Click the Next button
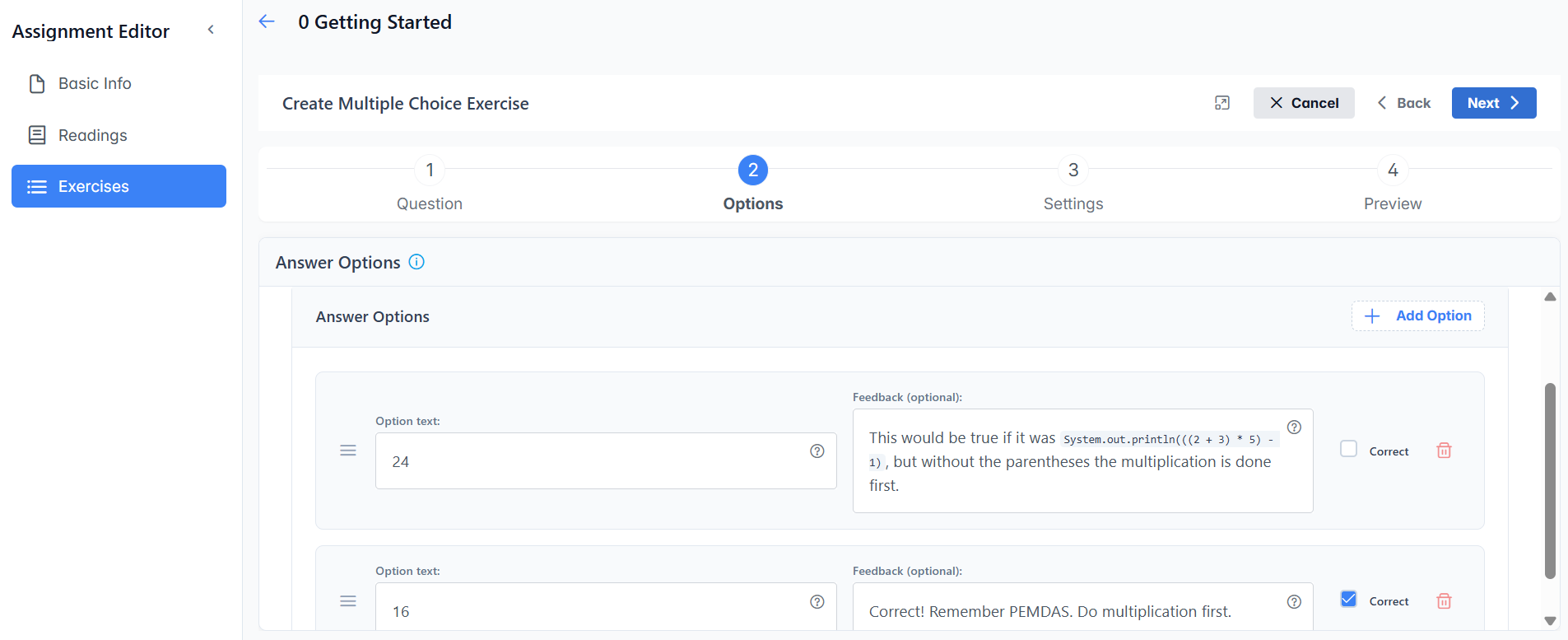The height and width of the screenshot is (640, 1568). click(1493, 103)
